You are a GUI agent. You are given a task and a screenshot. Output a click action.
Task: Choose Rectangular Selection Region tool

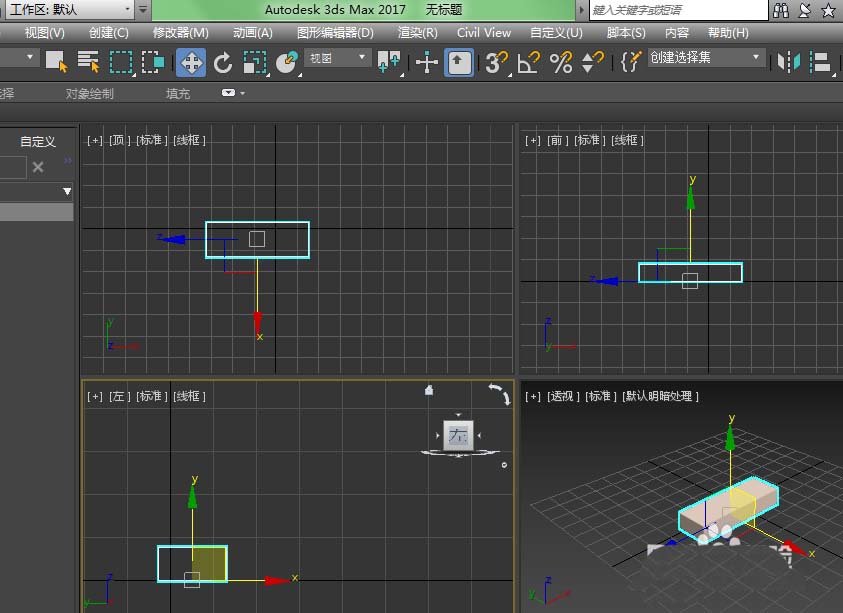(121, 62)
